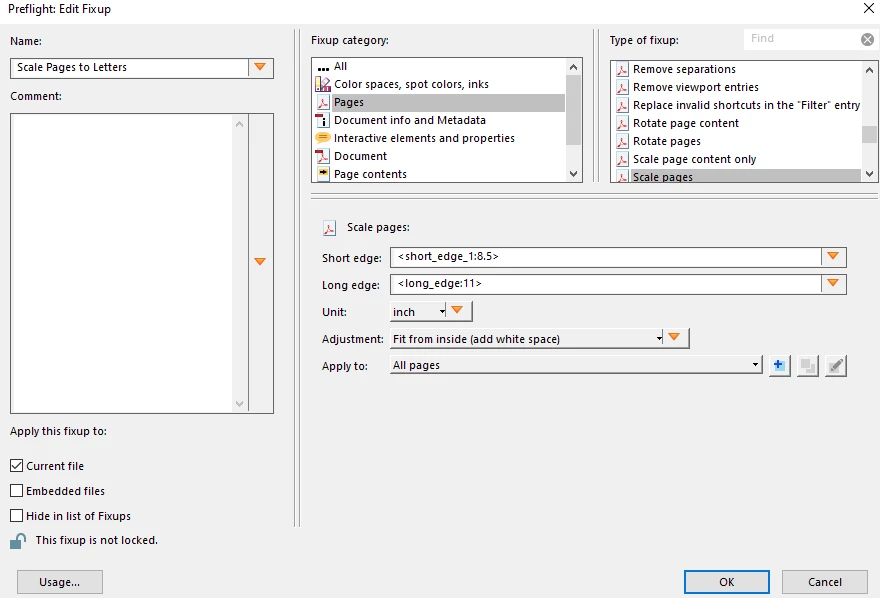The width and height of the screenshot is (880, 598).
Task: Open the Long edge orange variable dropdown
Action: tap(833, 283)
